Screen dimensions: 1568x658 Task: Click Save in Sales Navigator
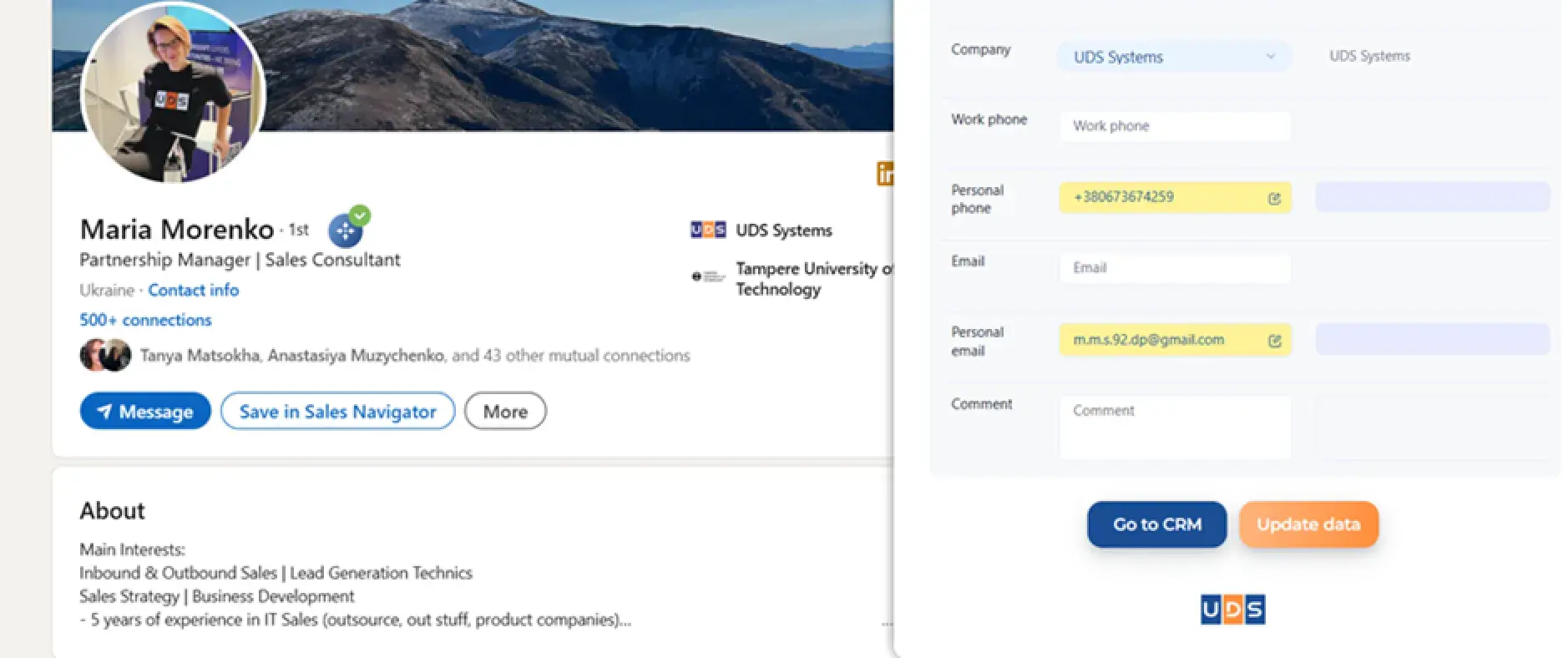click(x=337, y=411)
